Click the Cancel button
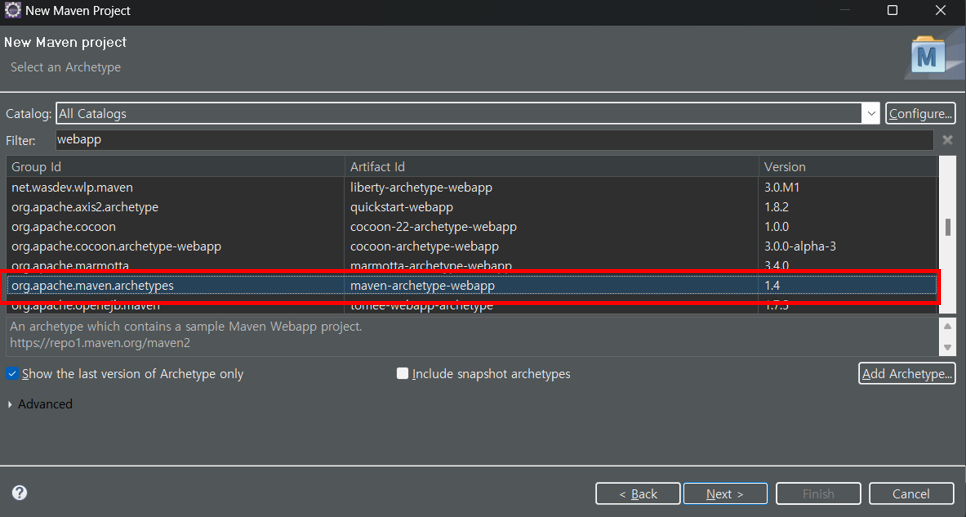Image resolution: width=966 pixels, height=517 pixels. [x=911, y=494]
